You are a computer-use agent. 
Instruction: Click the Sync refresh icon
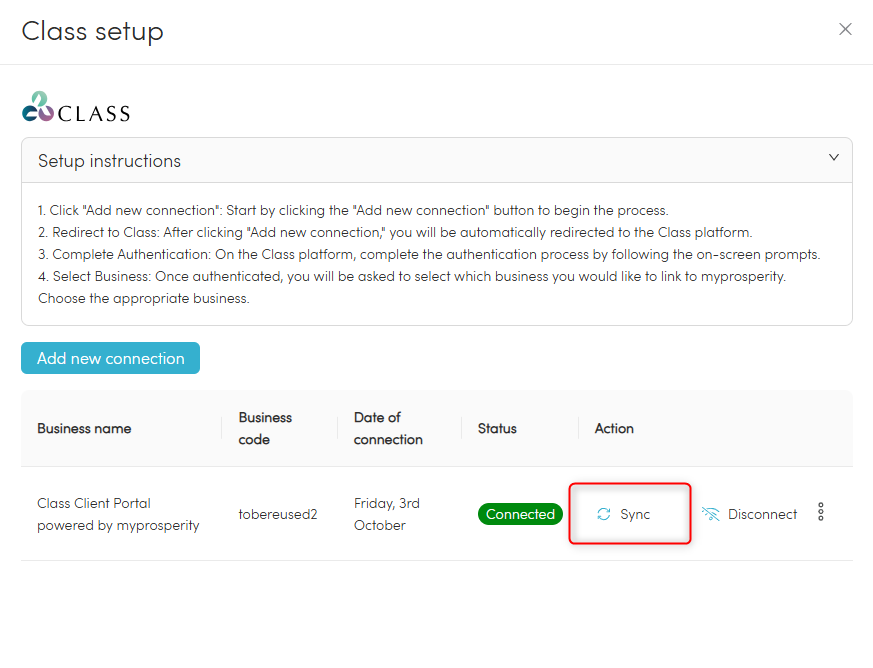[604, 514]
